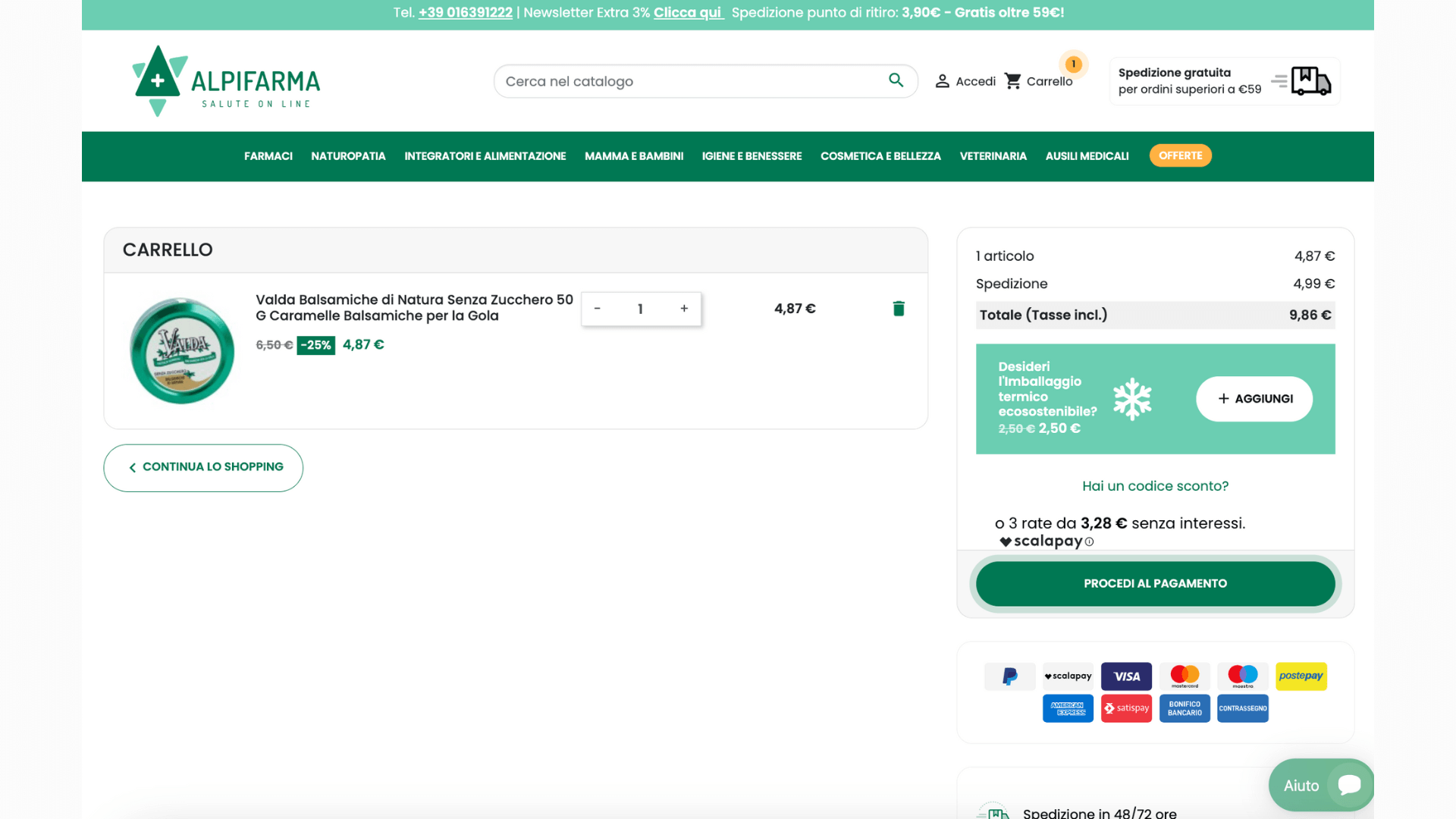Click the PayPal payment icon
The image size is (1456, 819).
tap(1009, 676)
